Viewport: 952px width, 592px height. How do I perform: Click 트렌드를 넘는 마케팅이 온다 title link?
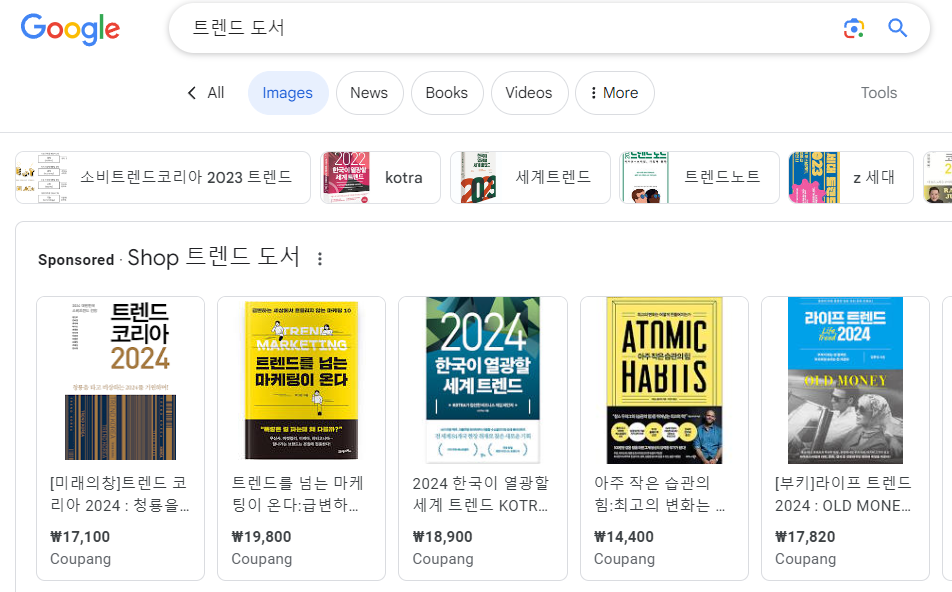coord(298,494)
